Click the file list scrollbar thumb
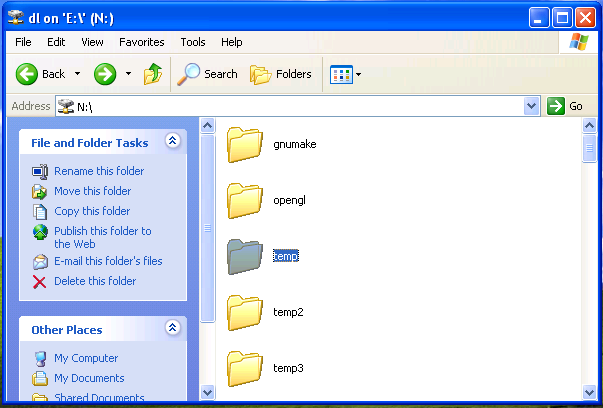603x408 pixels. coord(590,148)
